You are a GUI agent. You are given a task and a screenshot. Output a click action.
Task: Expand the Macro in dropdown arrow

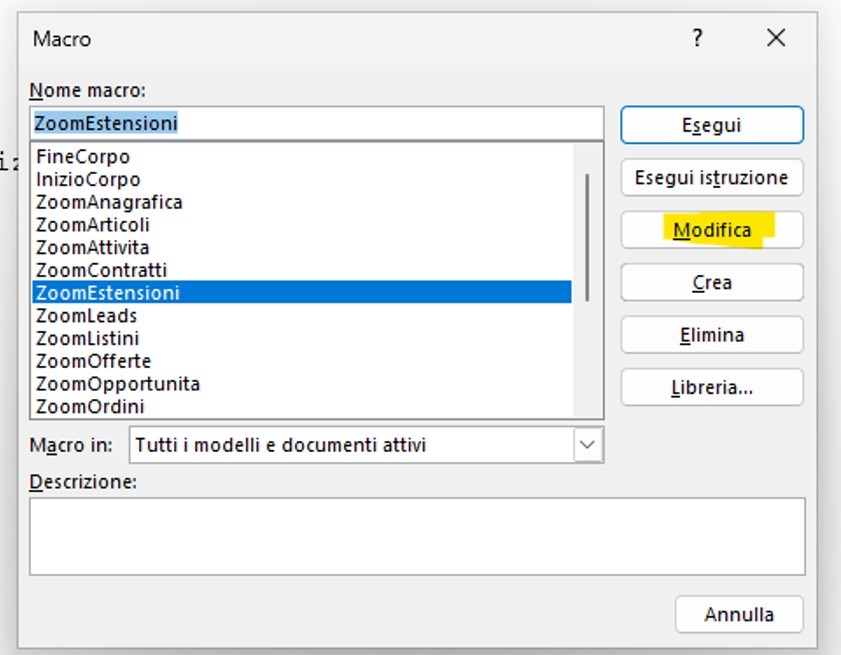pyautogui.click(x=588, y=445)
